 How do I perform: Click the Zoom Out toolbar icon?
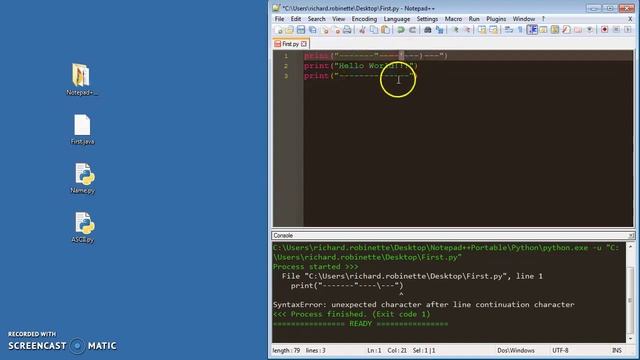tap(467, 30)
